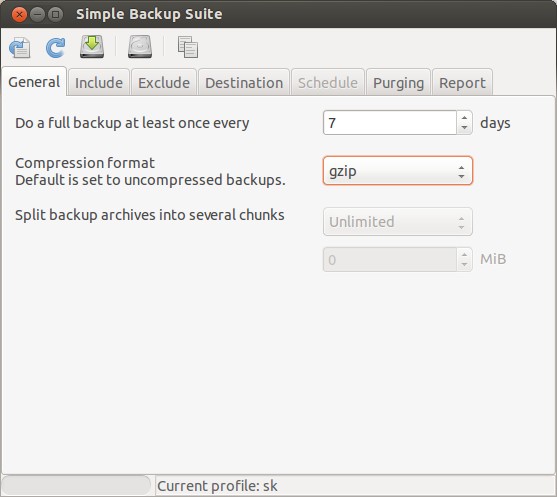Select the Purging tab
Image resolution: width=557 pixels, height=497 pixels.
coord(398,83)
